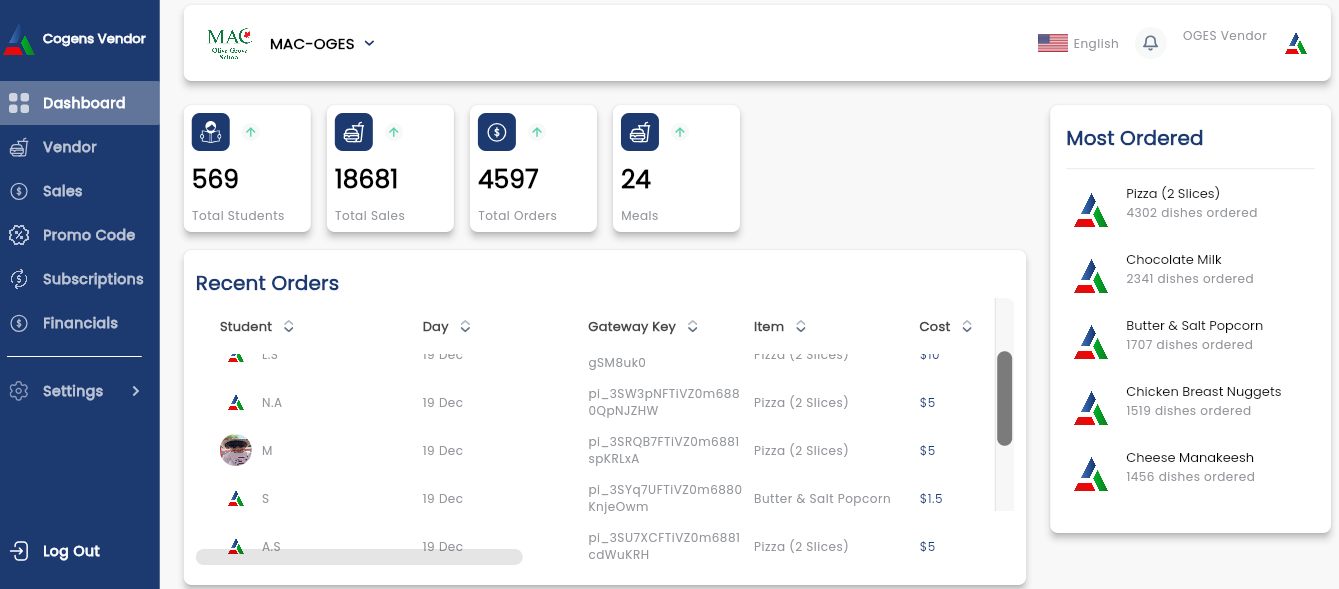The image size is (1339, 589).
Task: Open the Vendor menu item
Action: tap(69, 147)
